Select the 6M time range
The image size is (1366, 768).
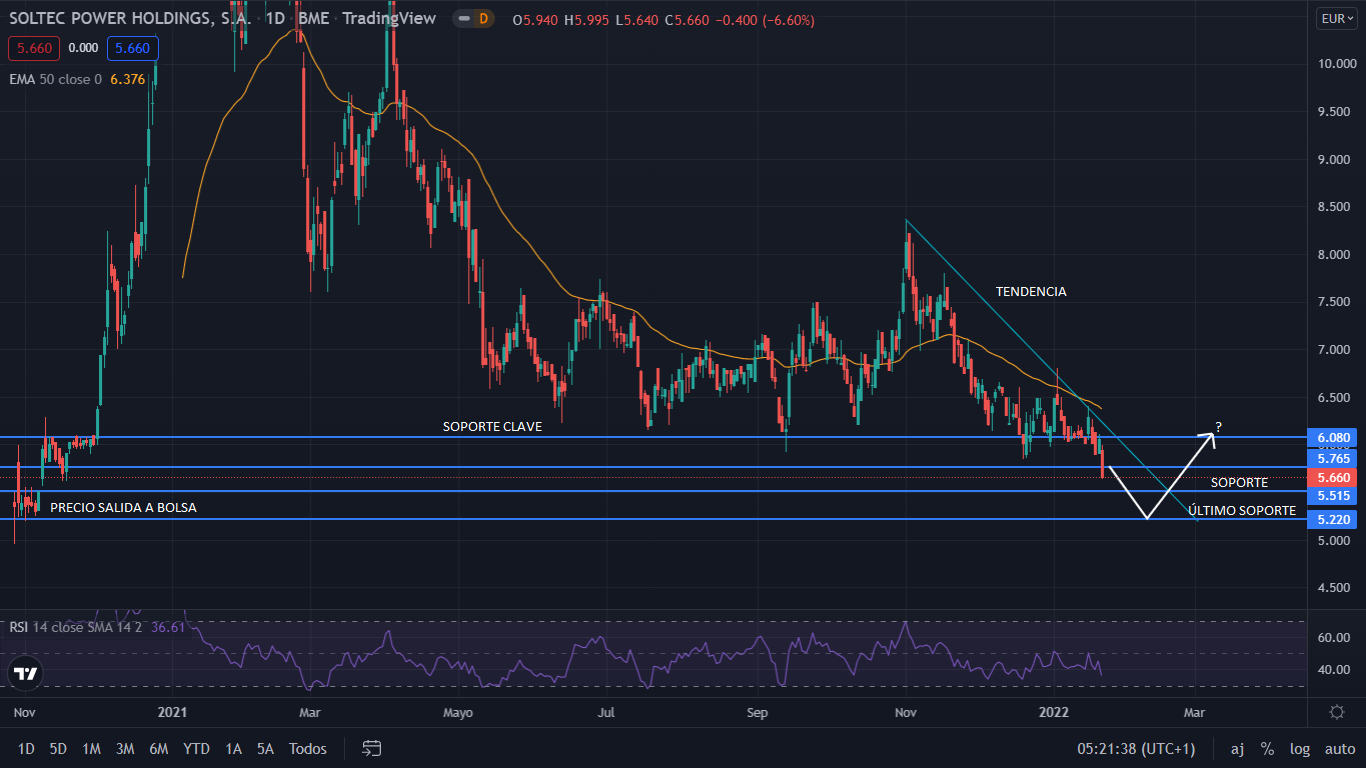[x=158, y=748]
